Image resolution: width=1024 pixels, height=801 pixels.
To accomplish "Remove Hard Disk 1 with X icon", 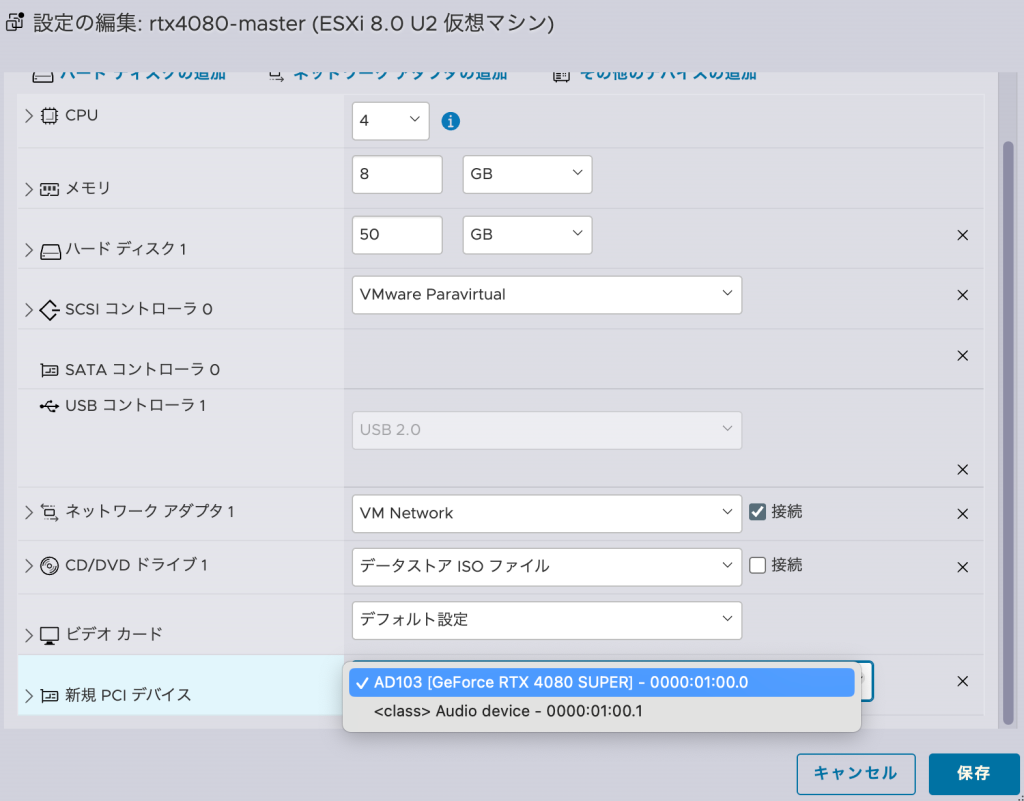I will pos(962,235).
